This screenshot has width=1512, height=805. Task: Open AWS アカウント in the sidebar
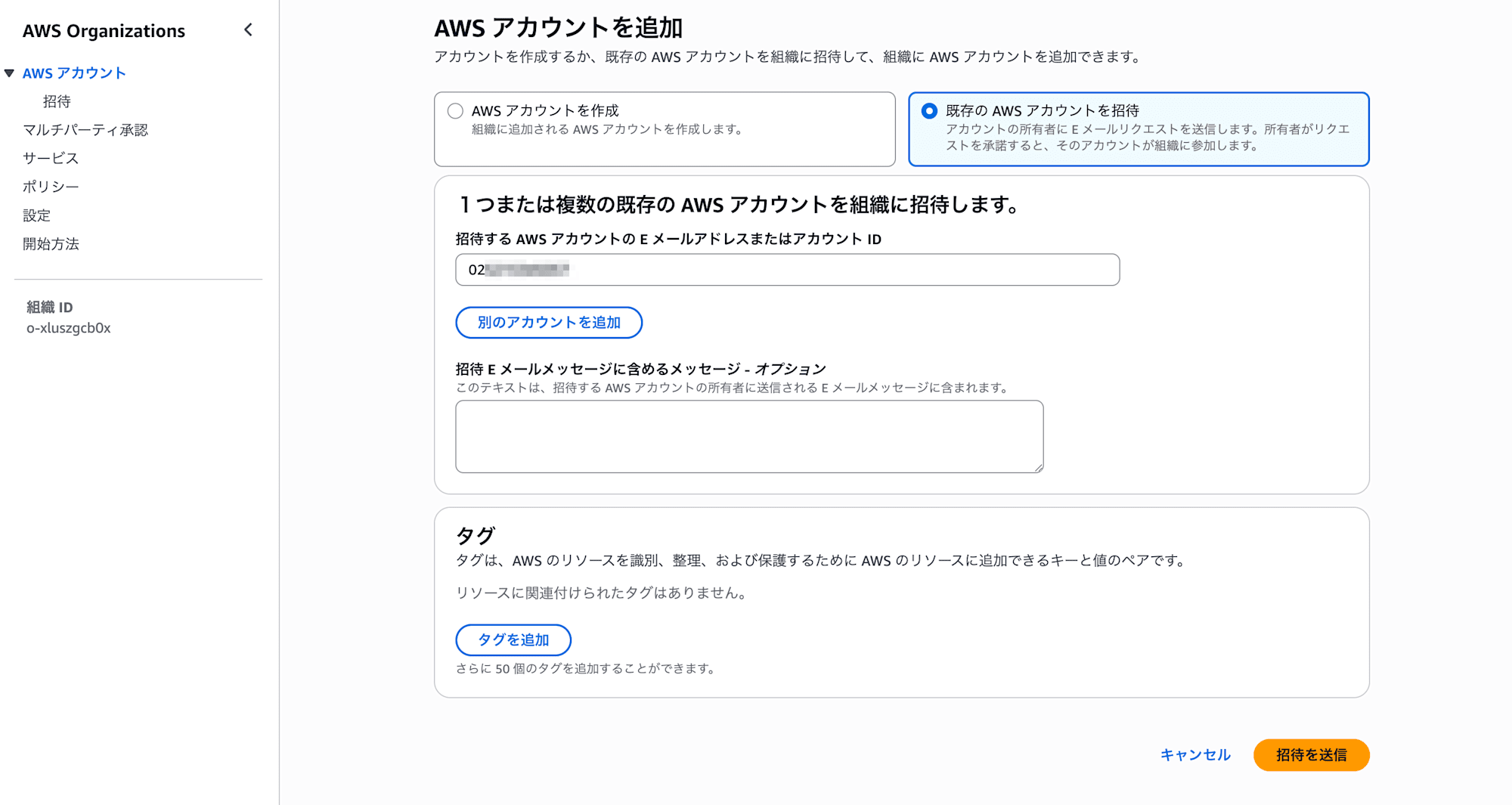[74, 73]
